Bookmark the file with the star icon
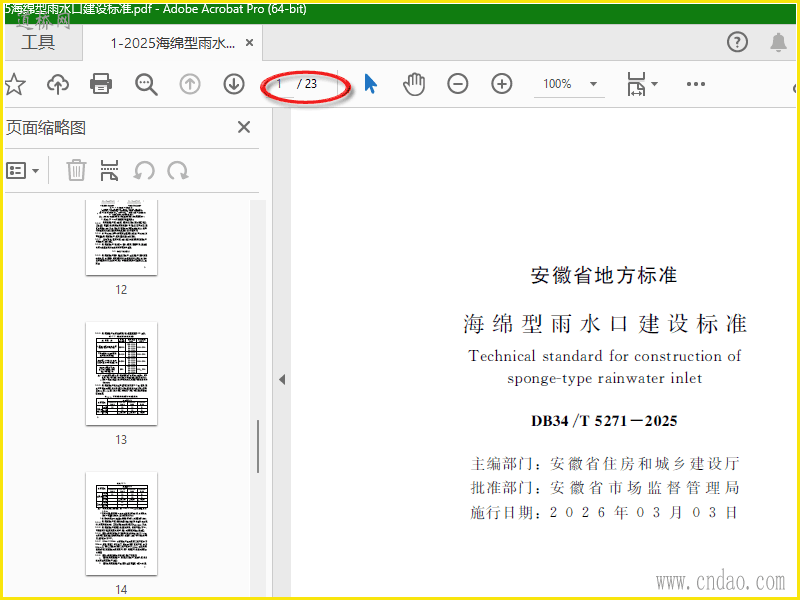 click(x=15, y=84)
